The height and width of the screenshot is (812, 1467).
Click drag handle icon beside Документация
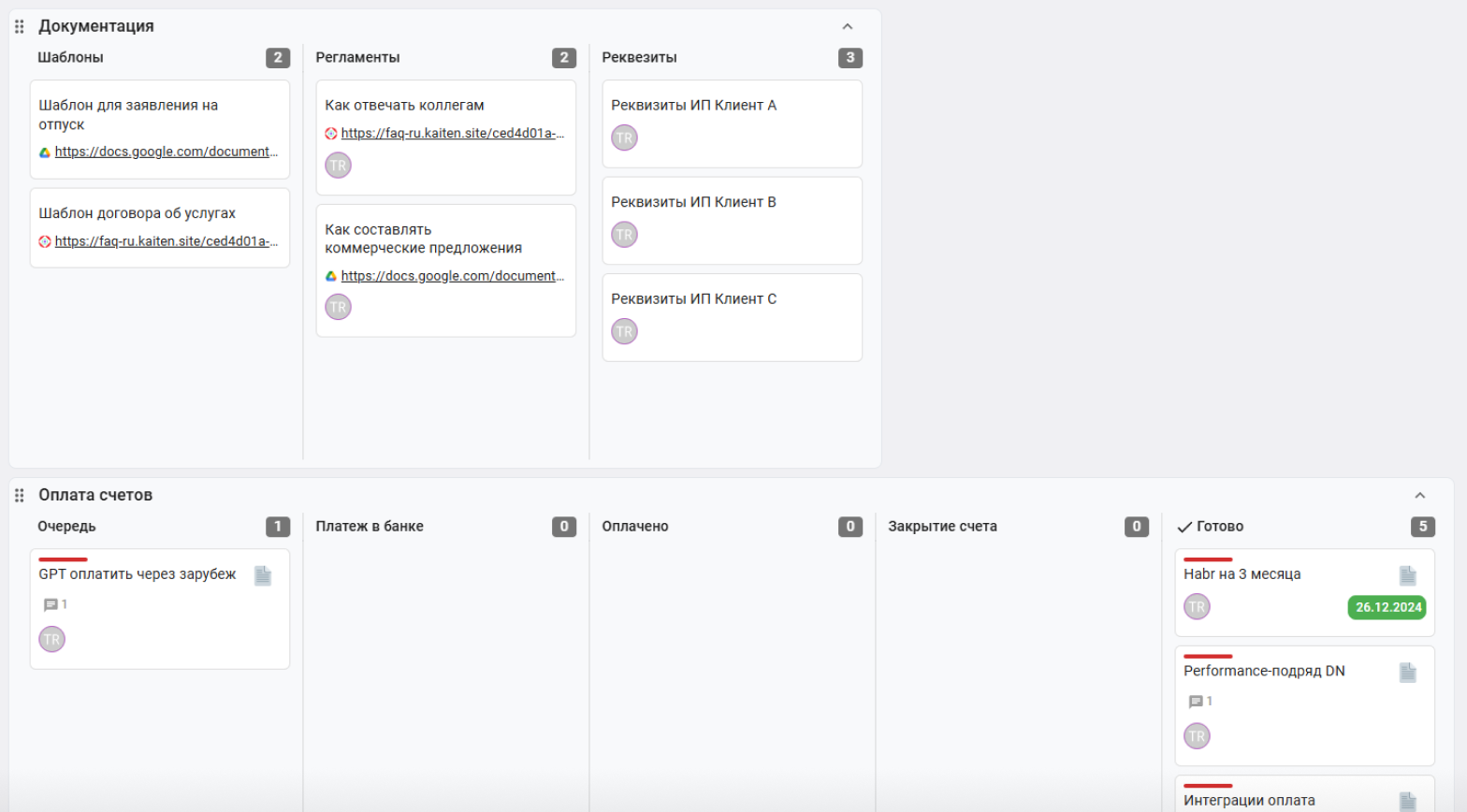coord(19,26)
